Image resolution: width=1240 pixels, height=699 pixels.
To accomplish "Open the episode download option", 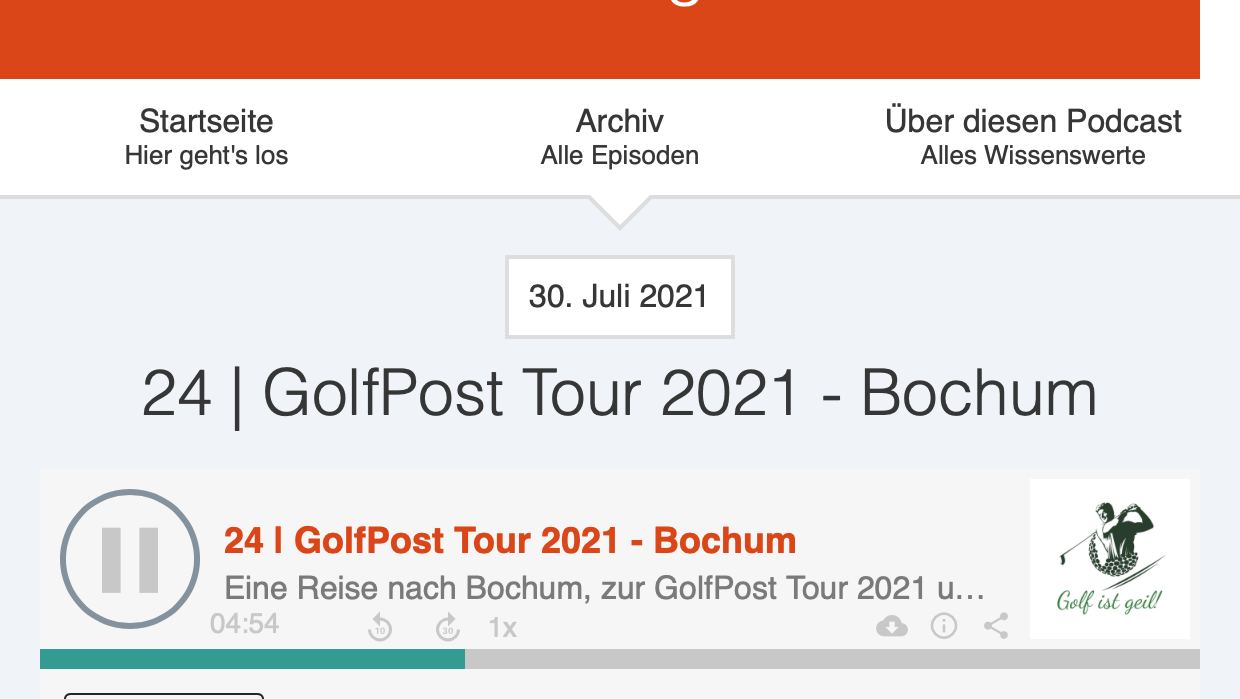I will [x=891, y=626].
